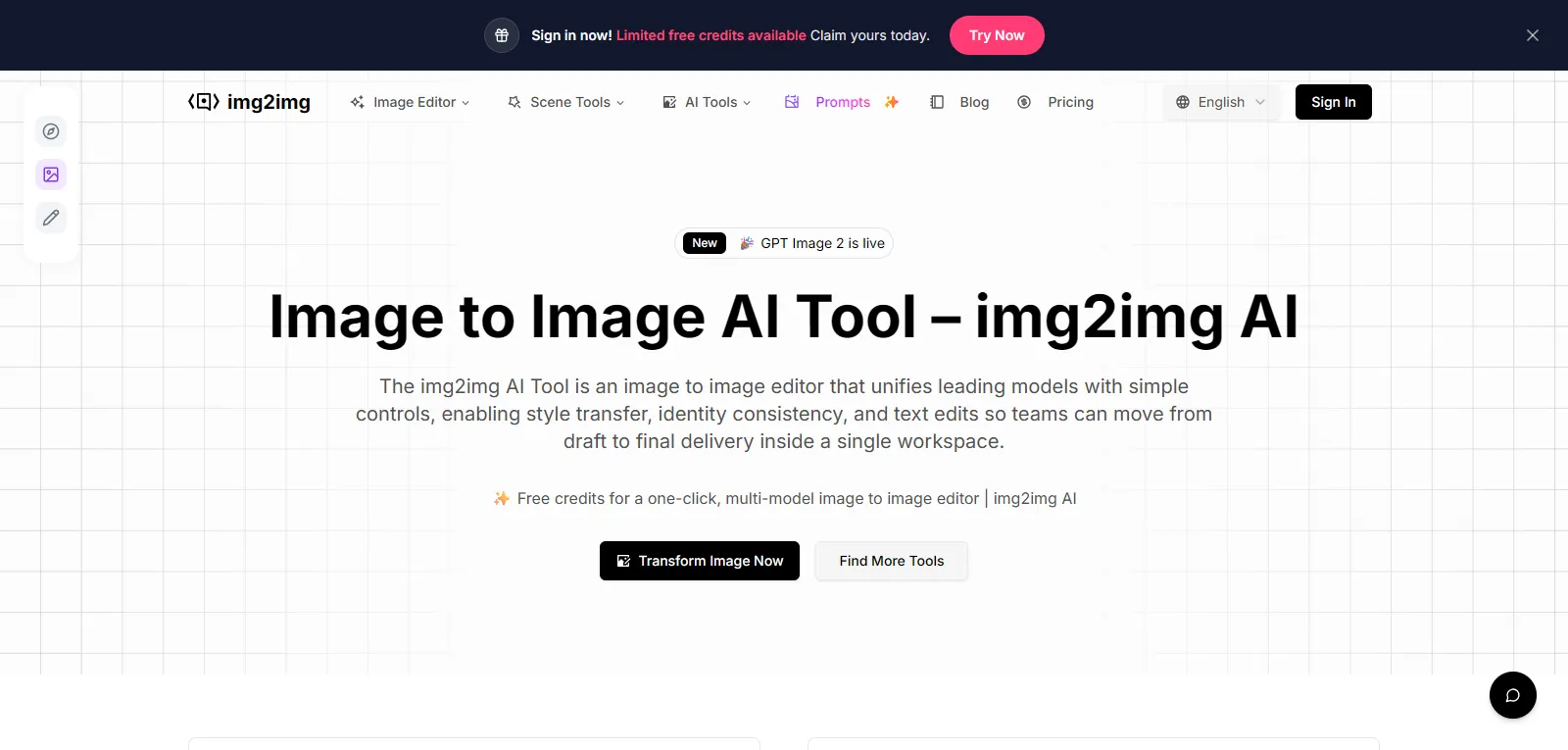Open the compass explore icon in sidebar
The height and width of the screenshot is (750, 1568).
[51, 131]
